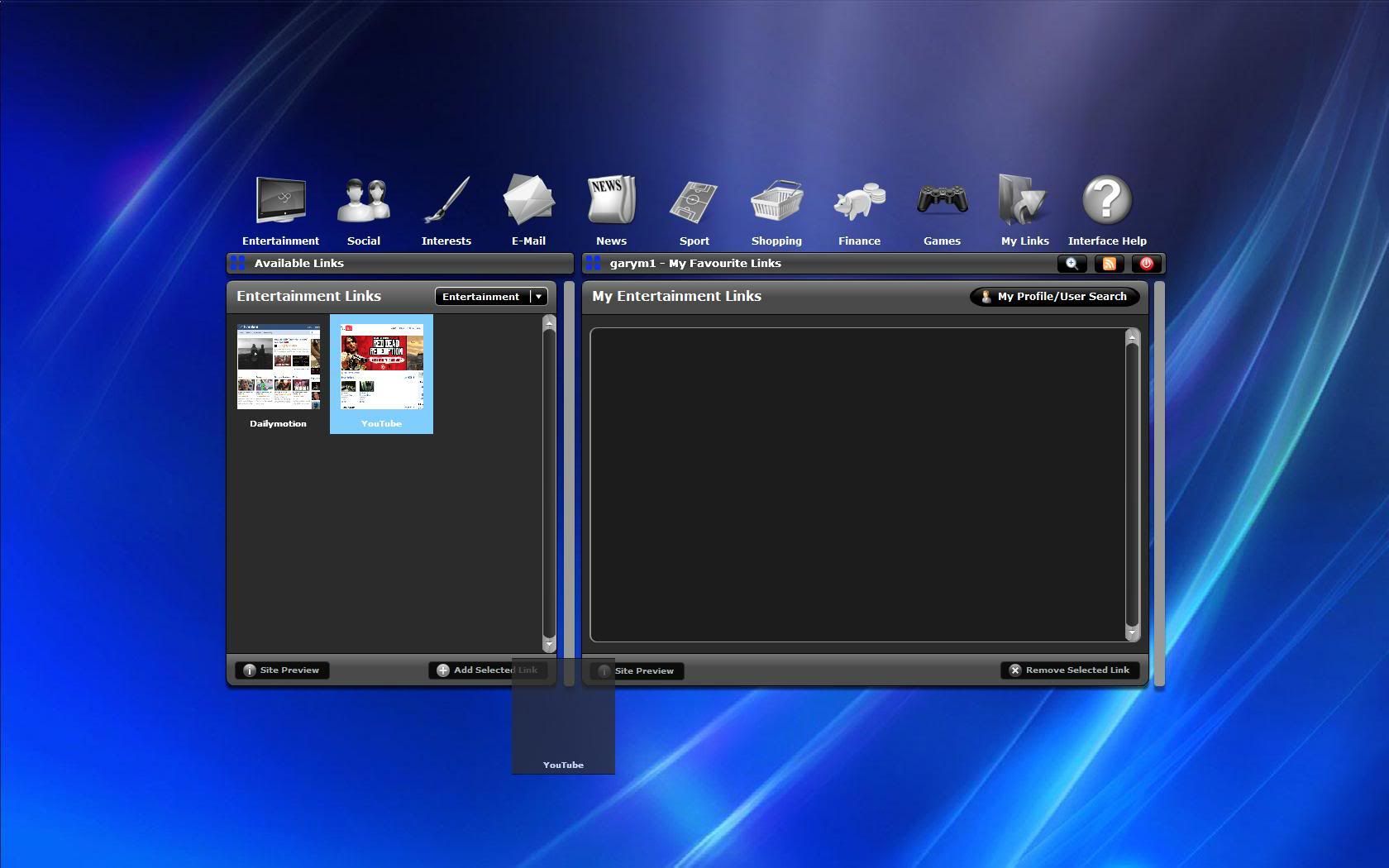The image size is (1389, 868).
Task: Click the red power logout icon
Action: click(x=1147, y=264)
